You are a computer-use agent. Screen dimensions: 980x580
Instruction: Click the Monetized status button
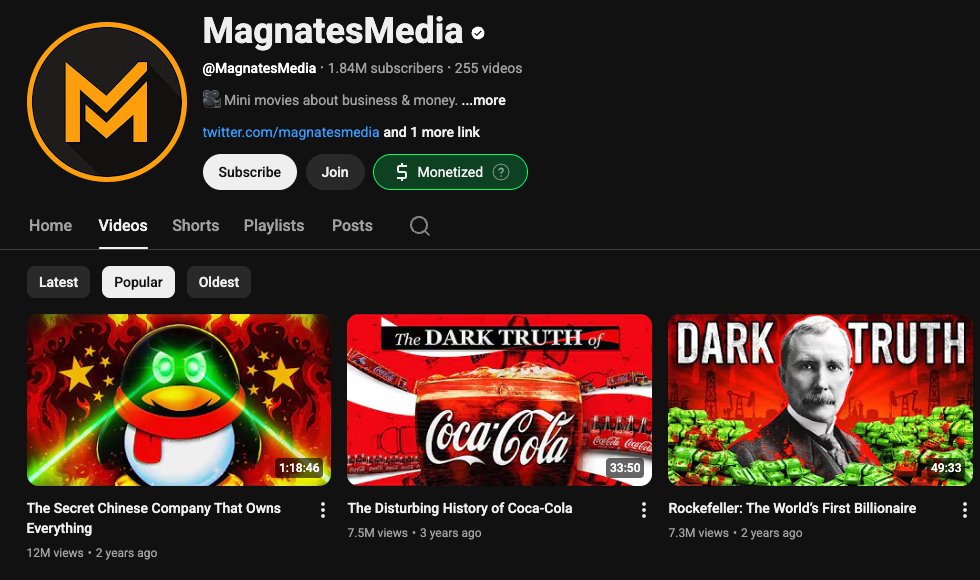pos(450,172)
